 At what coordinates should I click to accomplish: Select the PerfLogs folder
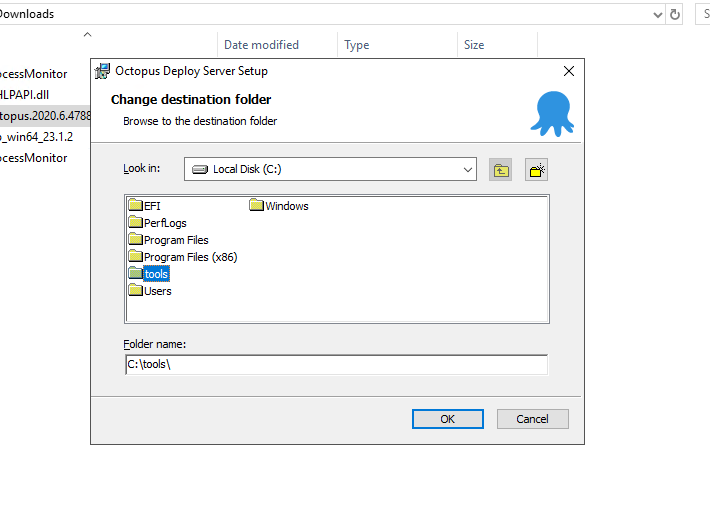point(164,223)
